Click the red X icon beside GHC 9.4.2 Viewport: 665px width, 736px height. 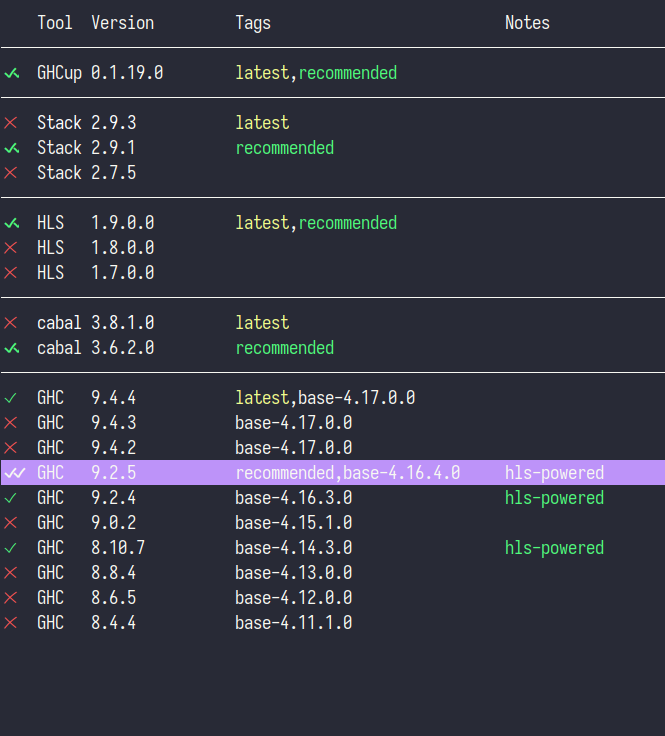(10, 448)
